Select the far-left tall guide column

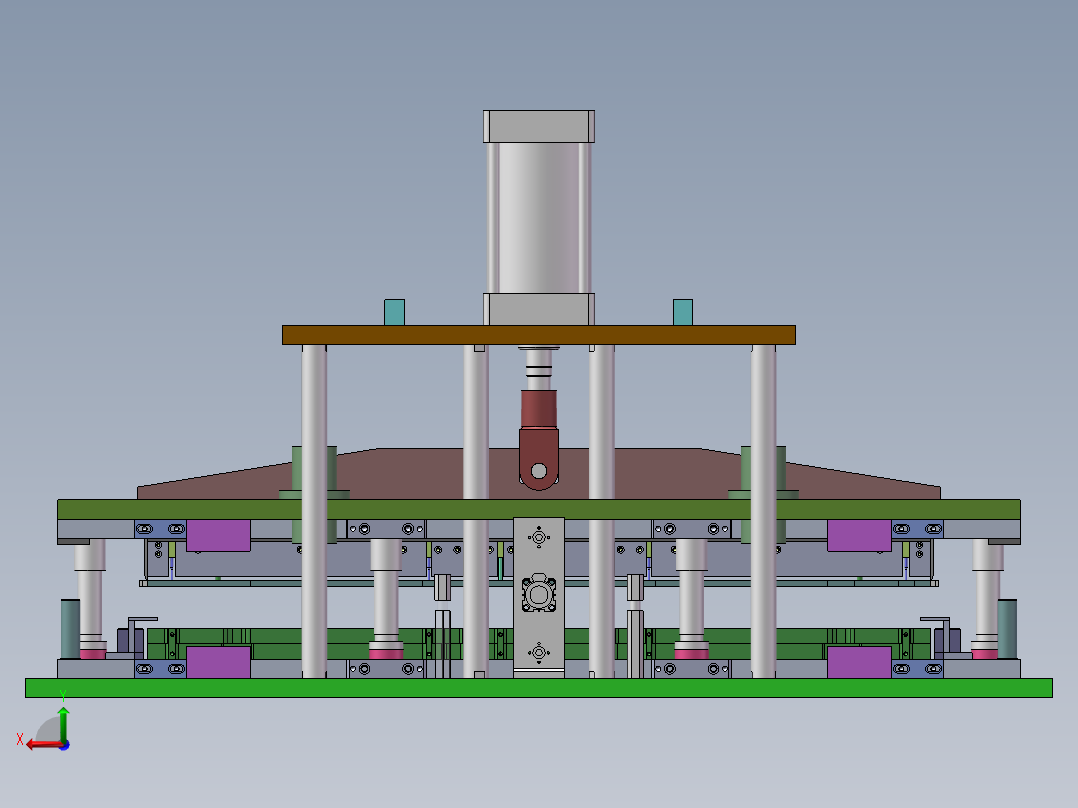click(x=314, y=511)
